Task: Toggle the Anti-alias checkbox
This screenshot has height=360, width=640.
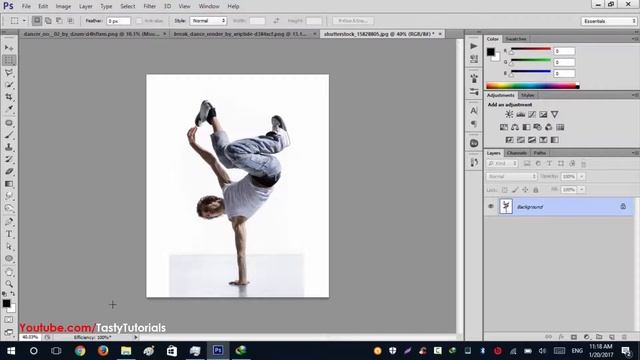Action: (139, 21)
